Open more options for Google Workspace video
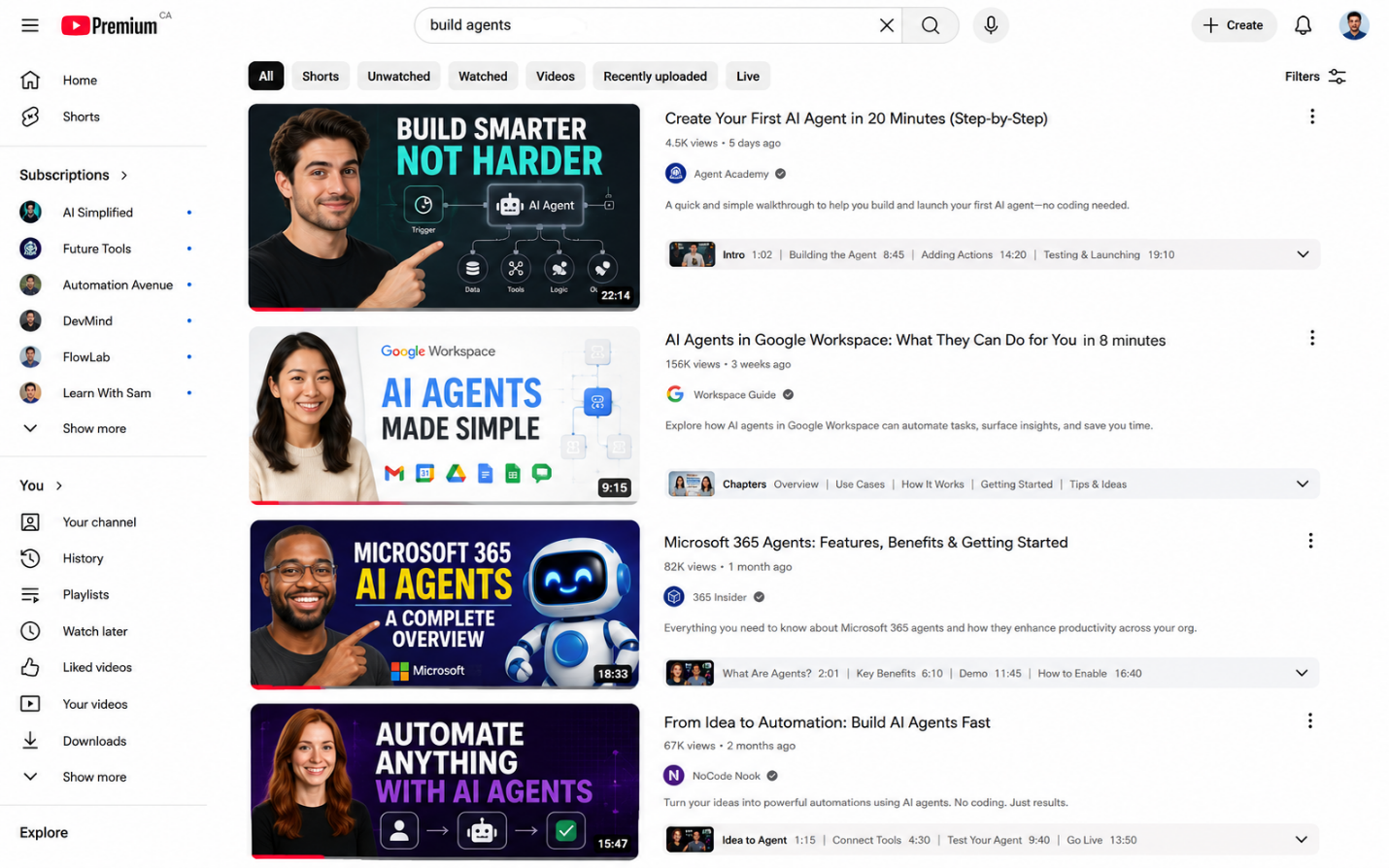The image size is (1389, 868). (x=1312, y=338)
